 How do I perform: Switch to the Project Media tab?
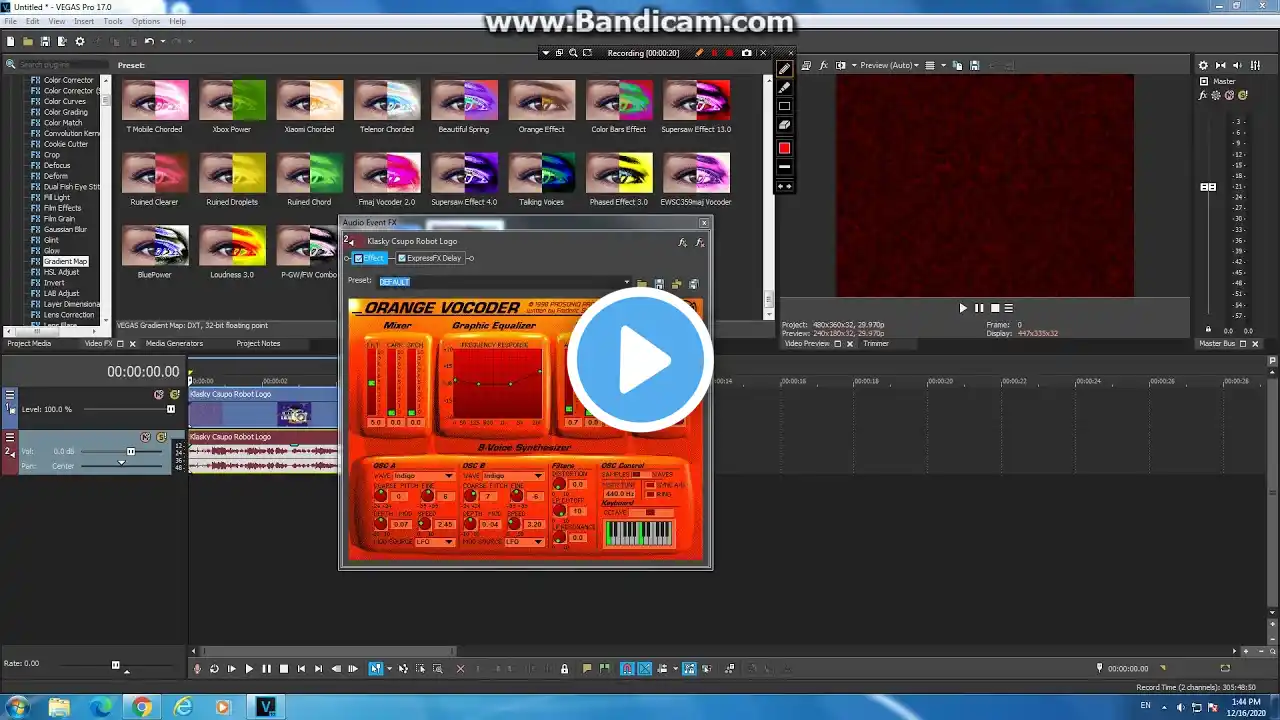pyautogui.click(x=29, y=343)
